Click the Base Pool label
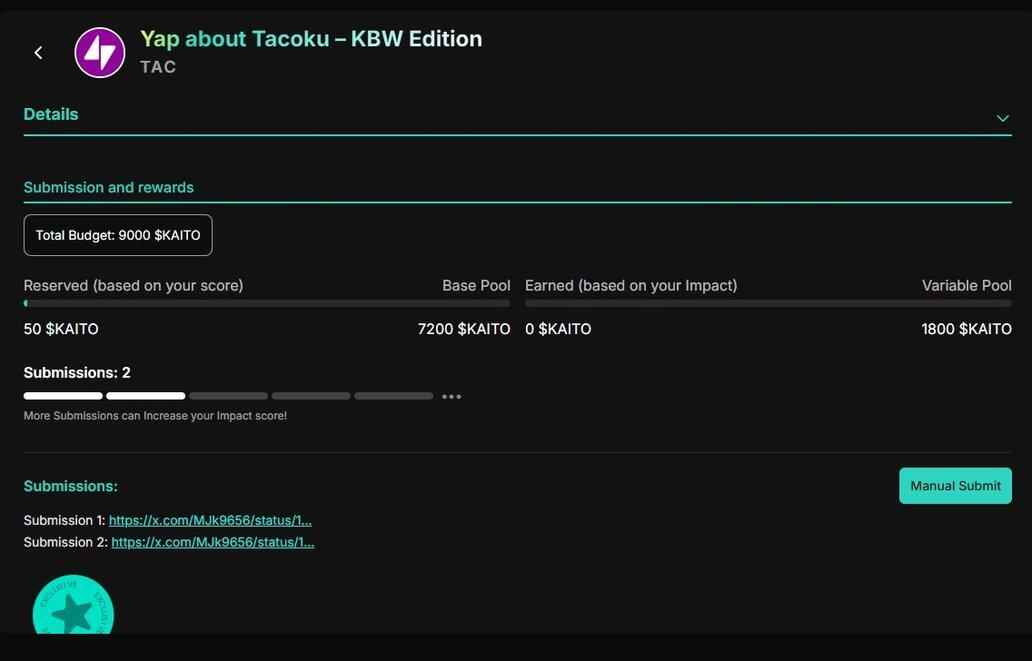This screenshot has width=1032, height=661. [x=477, y=286]
